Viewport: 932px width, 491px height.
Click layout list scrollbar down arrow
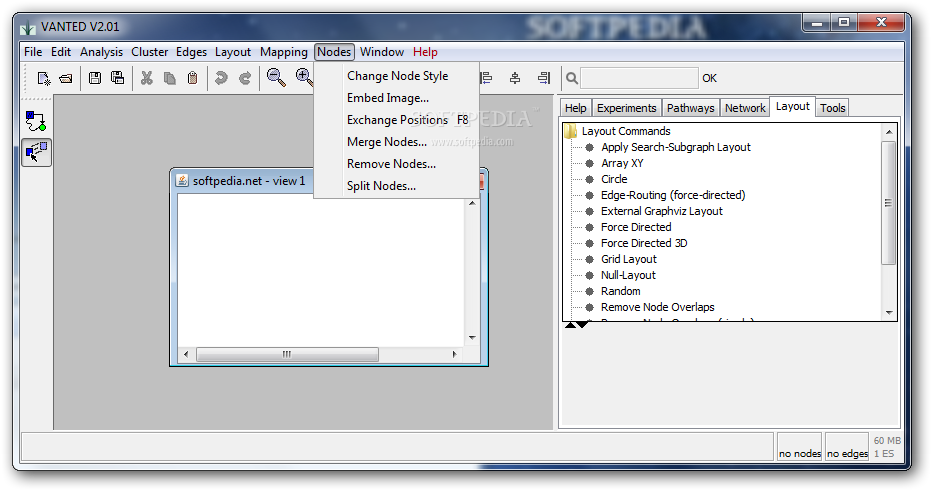(x=889, y=313)
